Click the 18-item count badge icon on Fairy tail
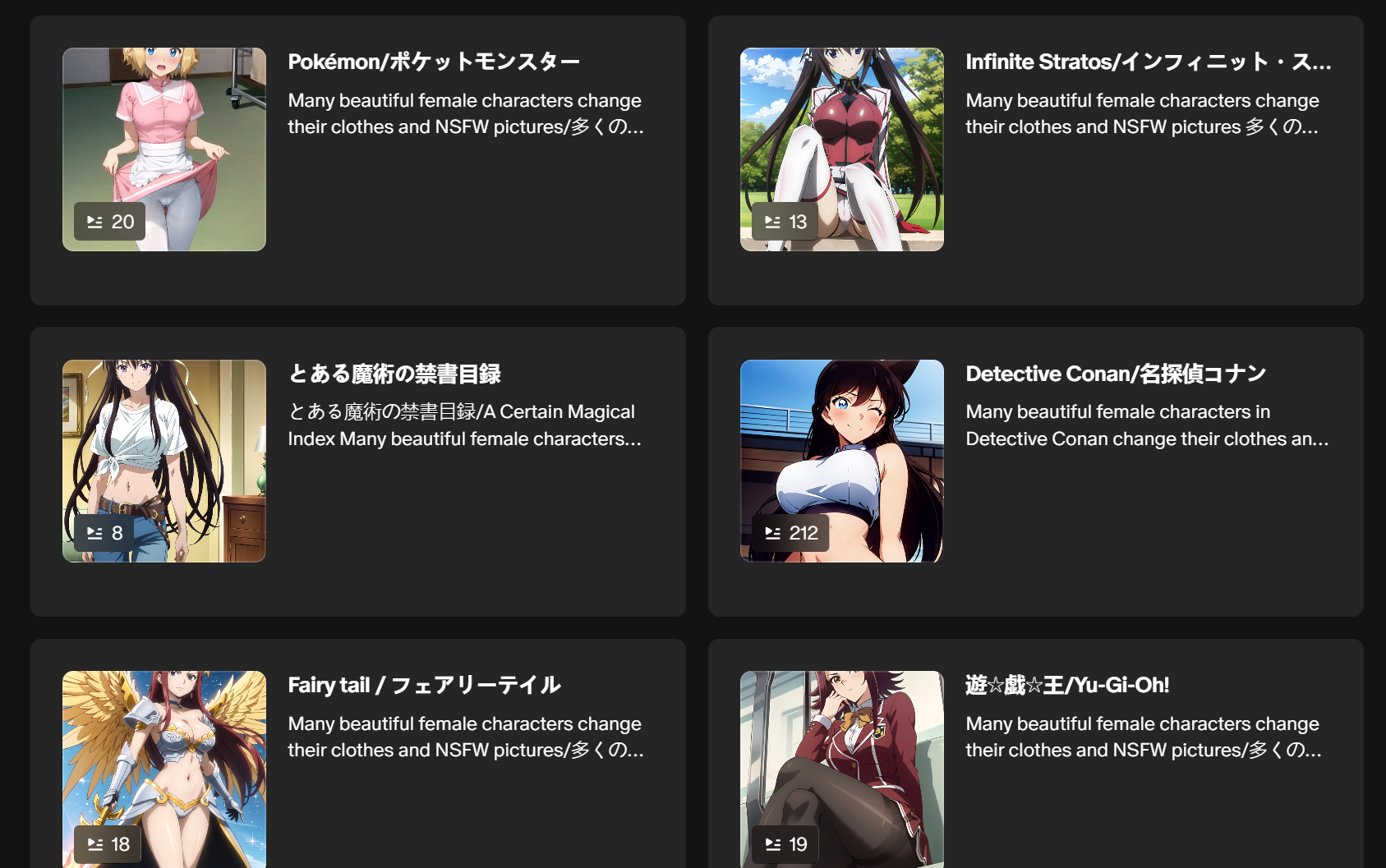This screenshot has height=868, width=1386. 95,844
